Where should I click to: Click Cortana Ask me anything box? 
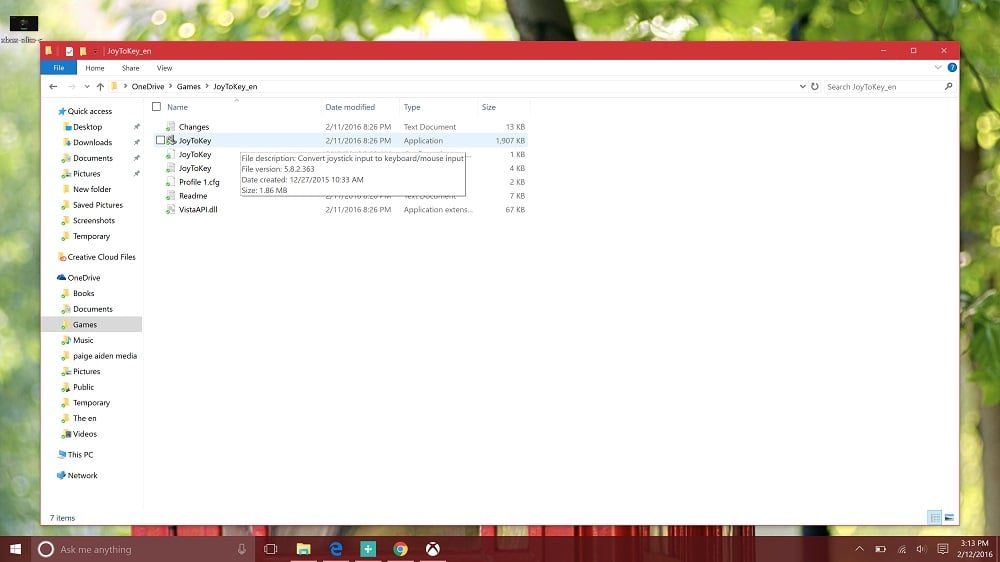pos(143,549)
